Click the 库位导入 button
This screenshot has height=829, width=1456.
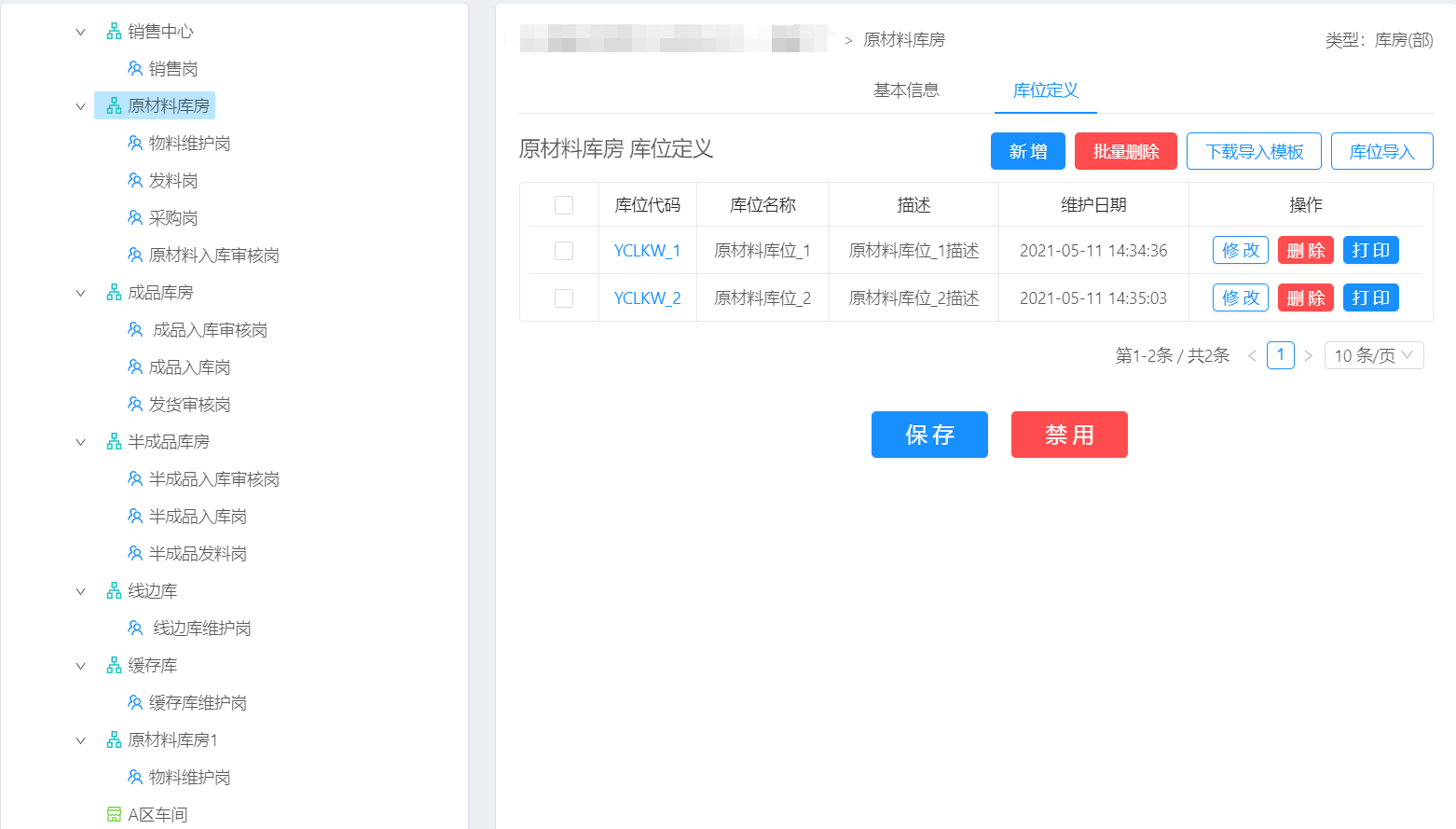[x=1382, y=151]
